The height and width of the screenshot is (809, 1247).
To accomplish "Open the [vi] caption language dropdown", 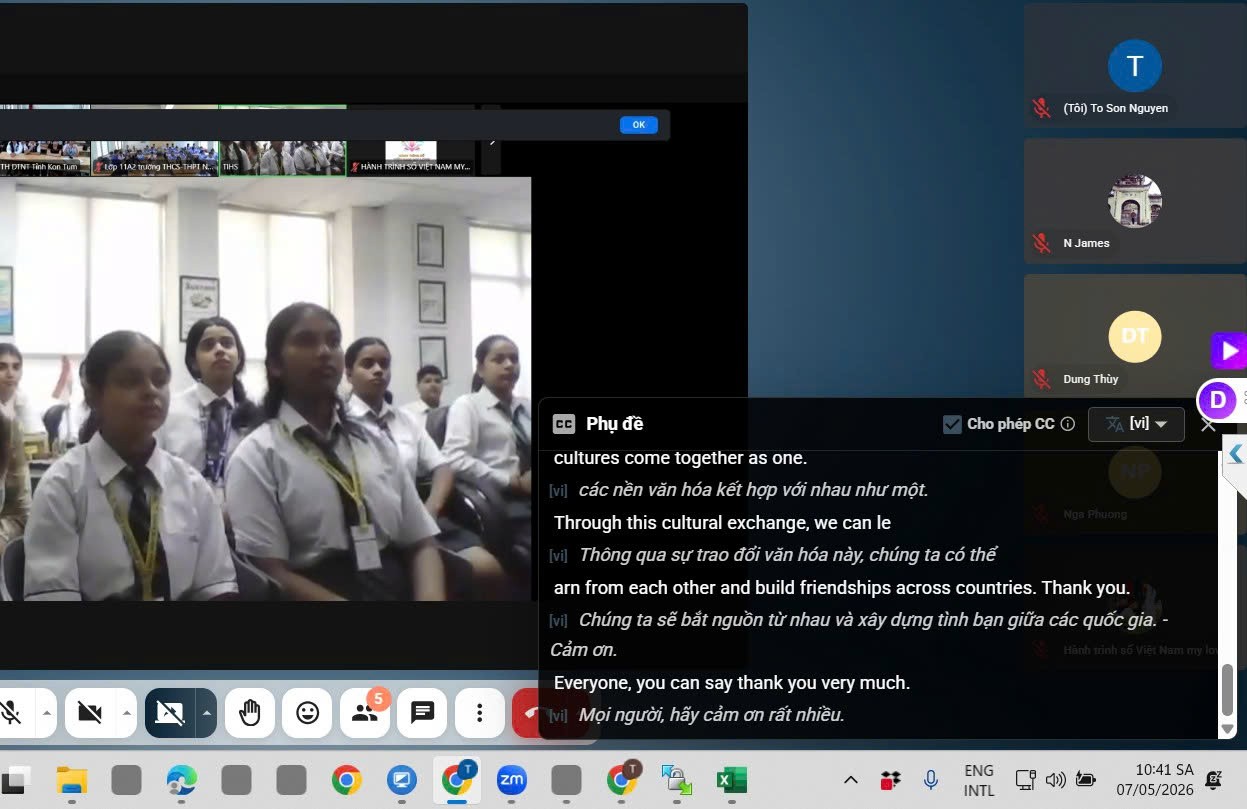I will [1136, 424].
